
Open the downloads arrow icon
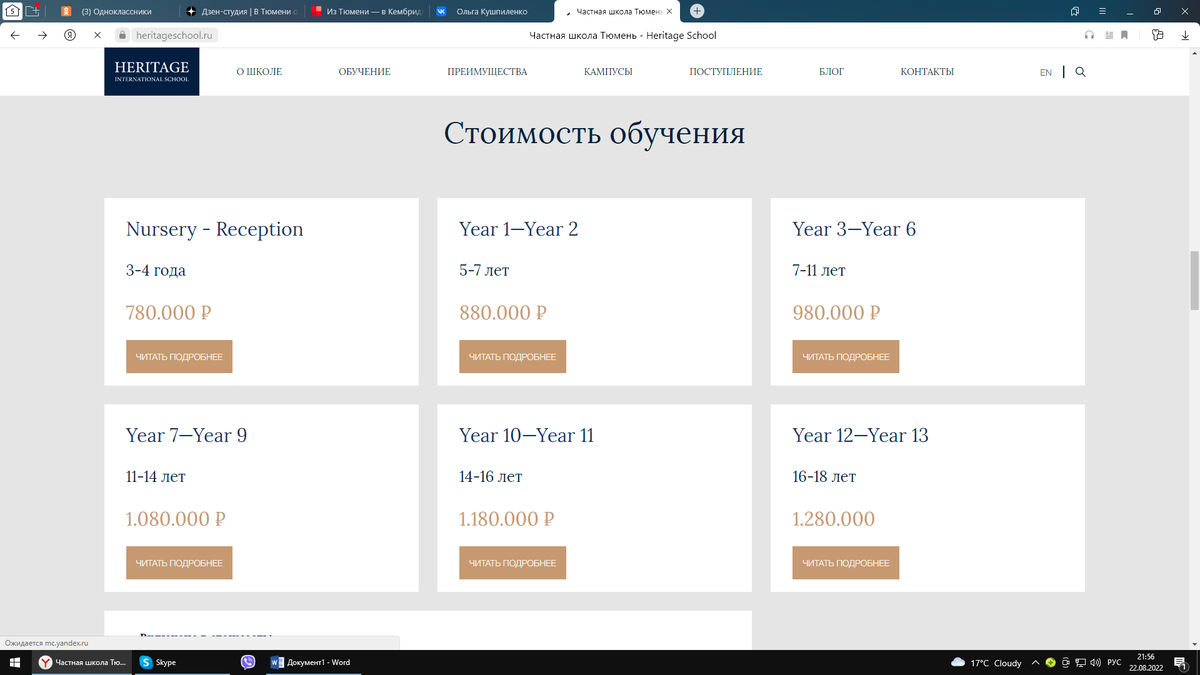[1184, 35]
